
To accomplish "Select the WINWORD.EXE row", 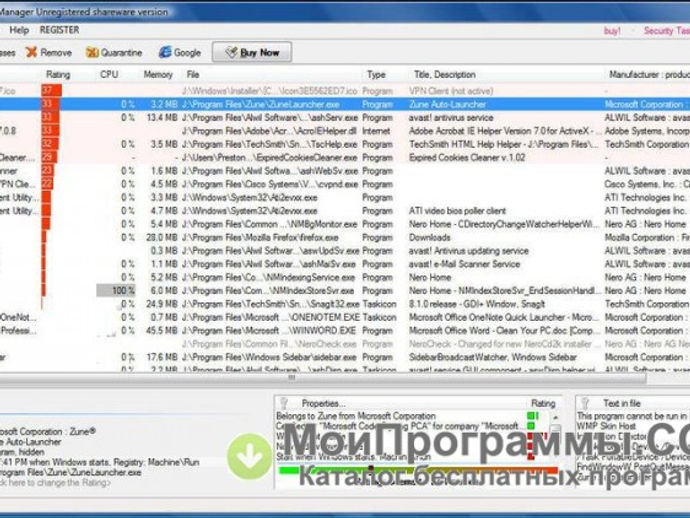I will pos(345,331).
